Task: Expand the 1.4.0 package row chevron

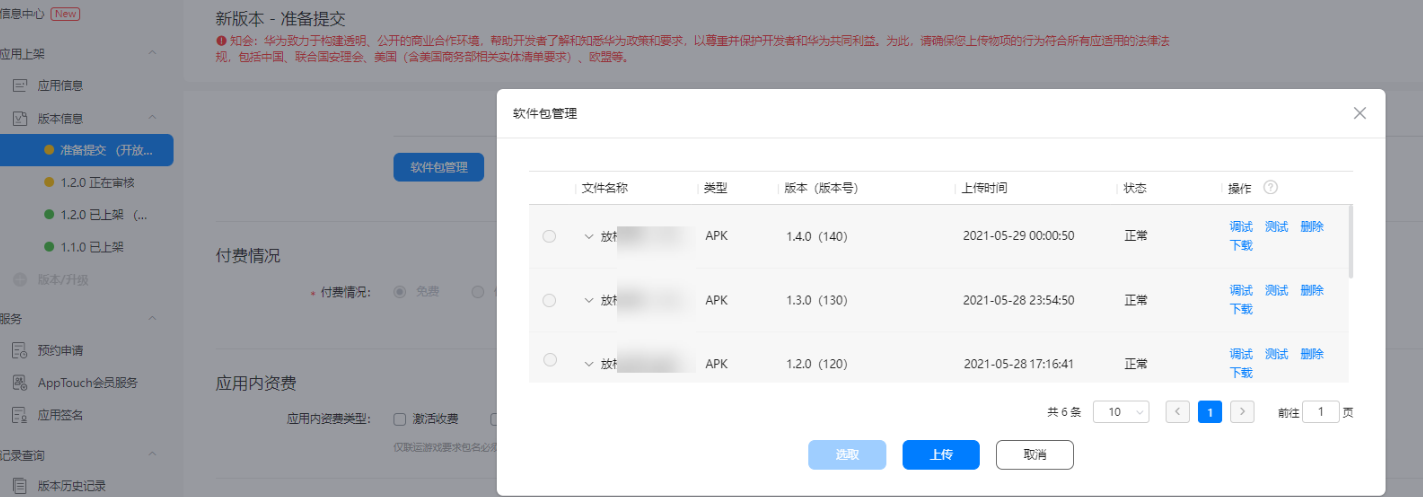Action: (589, 237)
